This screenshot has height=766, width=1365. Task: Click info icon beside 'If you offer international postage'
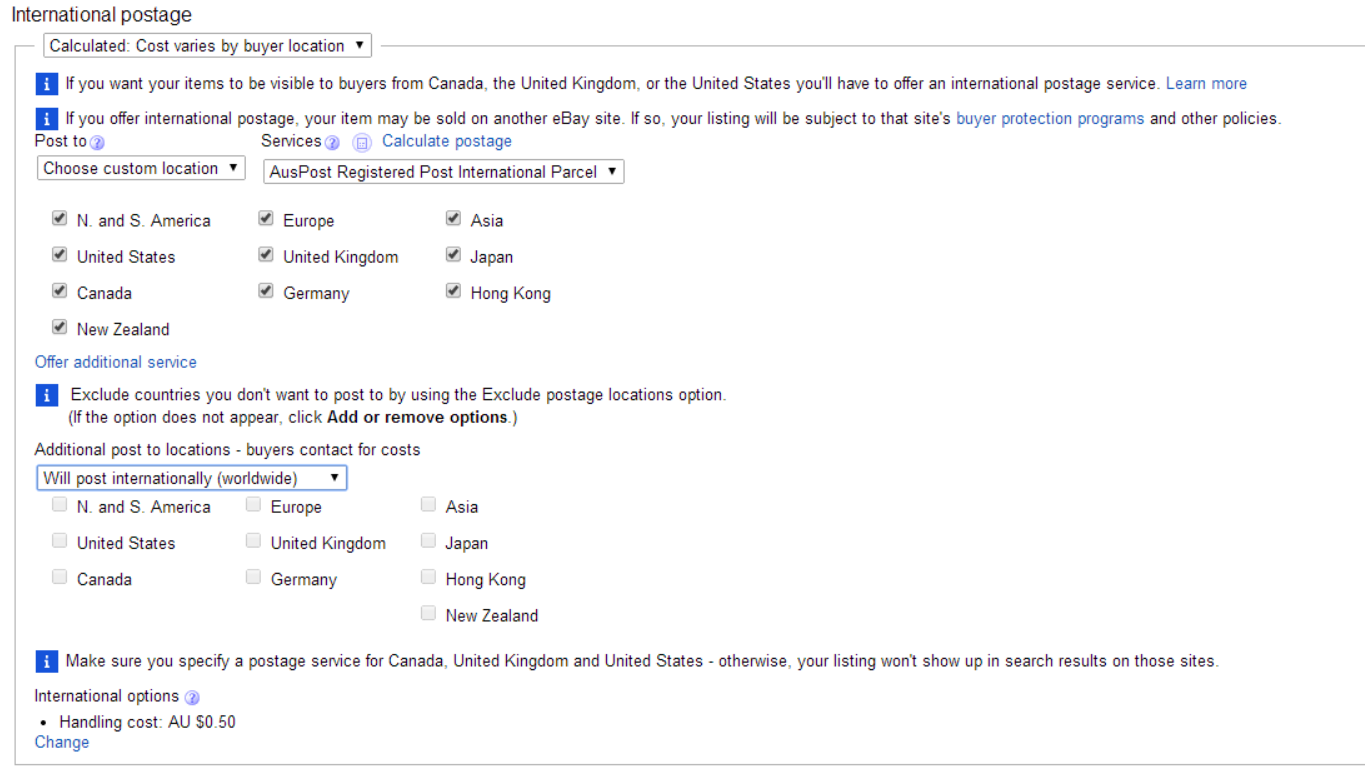pyautogui.click(x=46, y=119)
